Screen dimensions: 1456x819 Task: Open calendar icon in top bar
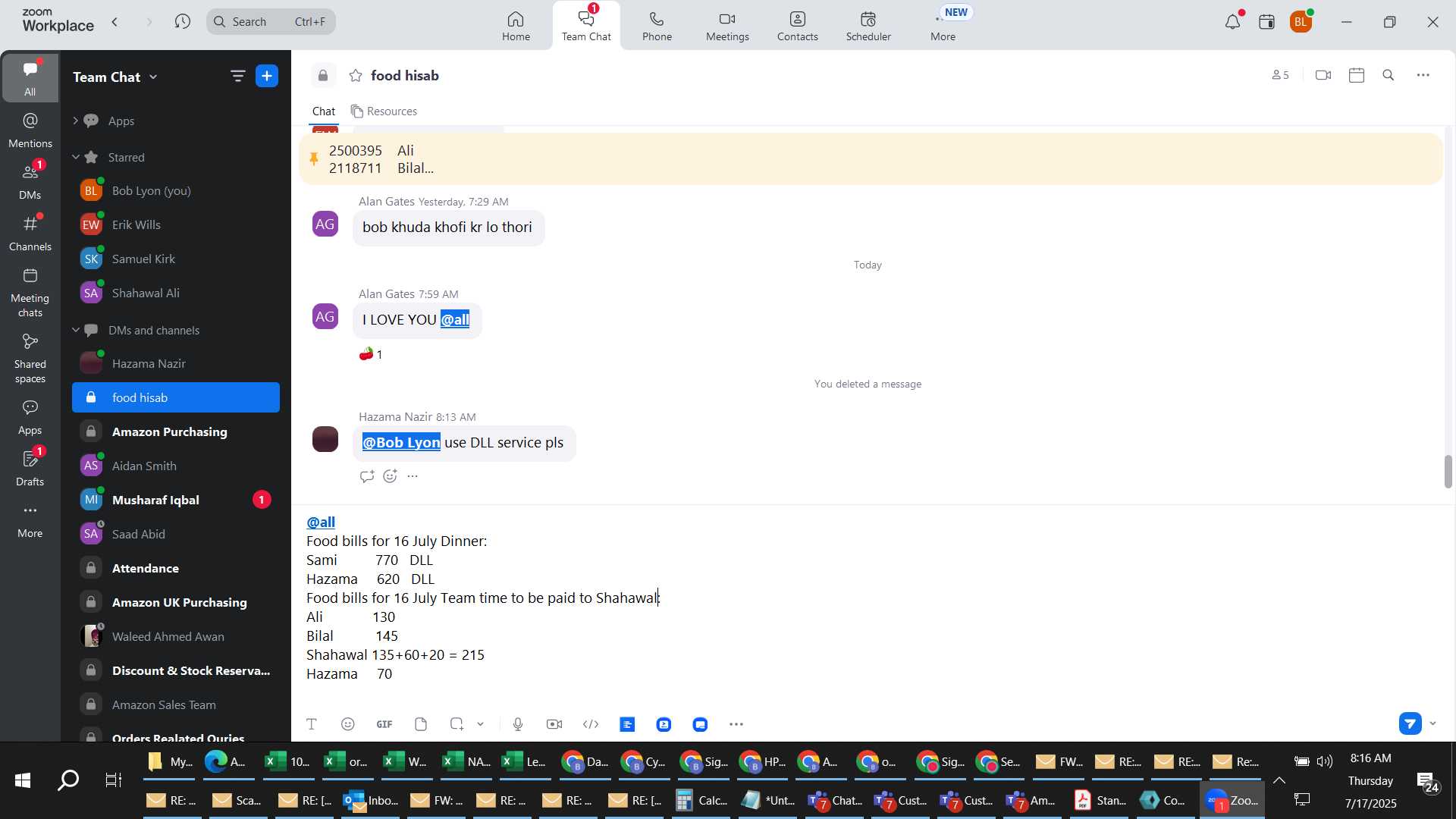click(1266, 22)
